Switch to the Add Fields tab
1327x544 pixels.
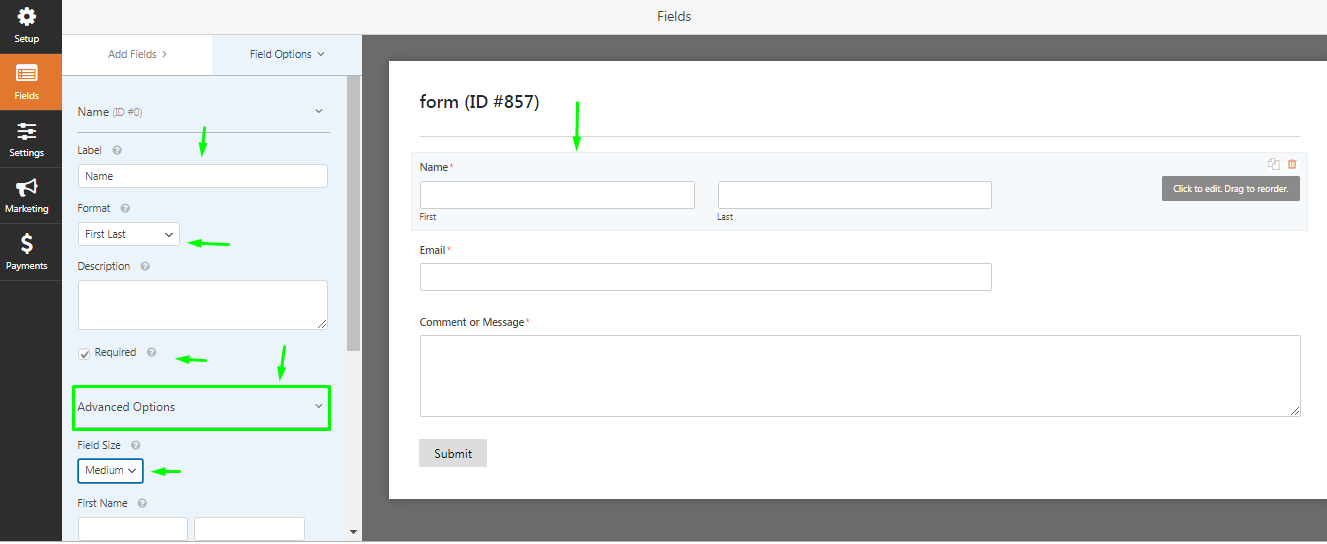[x=137, y=54]
